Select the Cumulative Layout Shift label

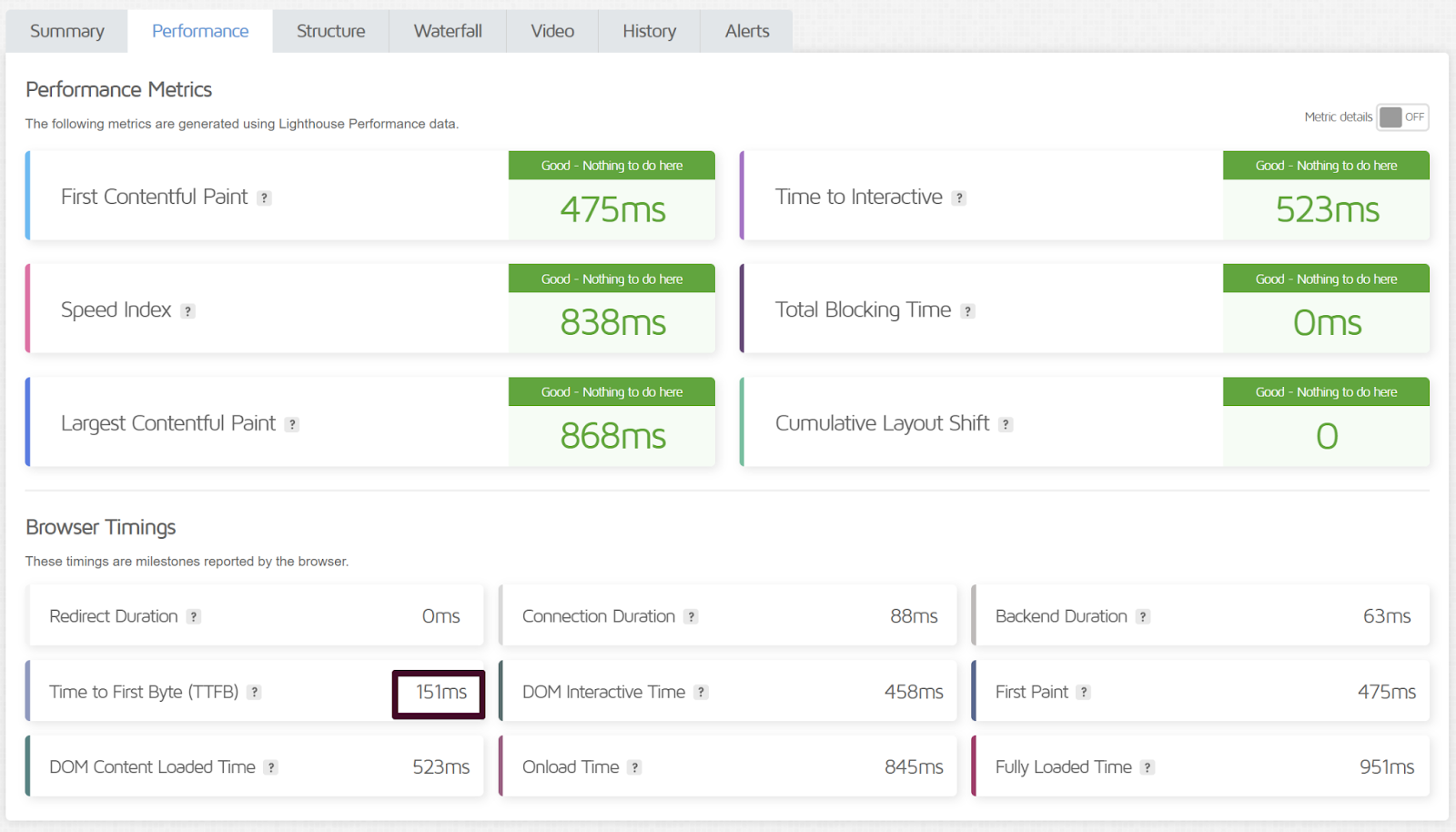[x=882, y=423]
